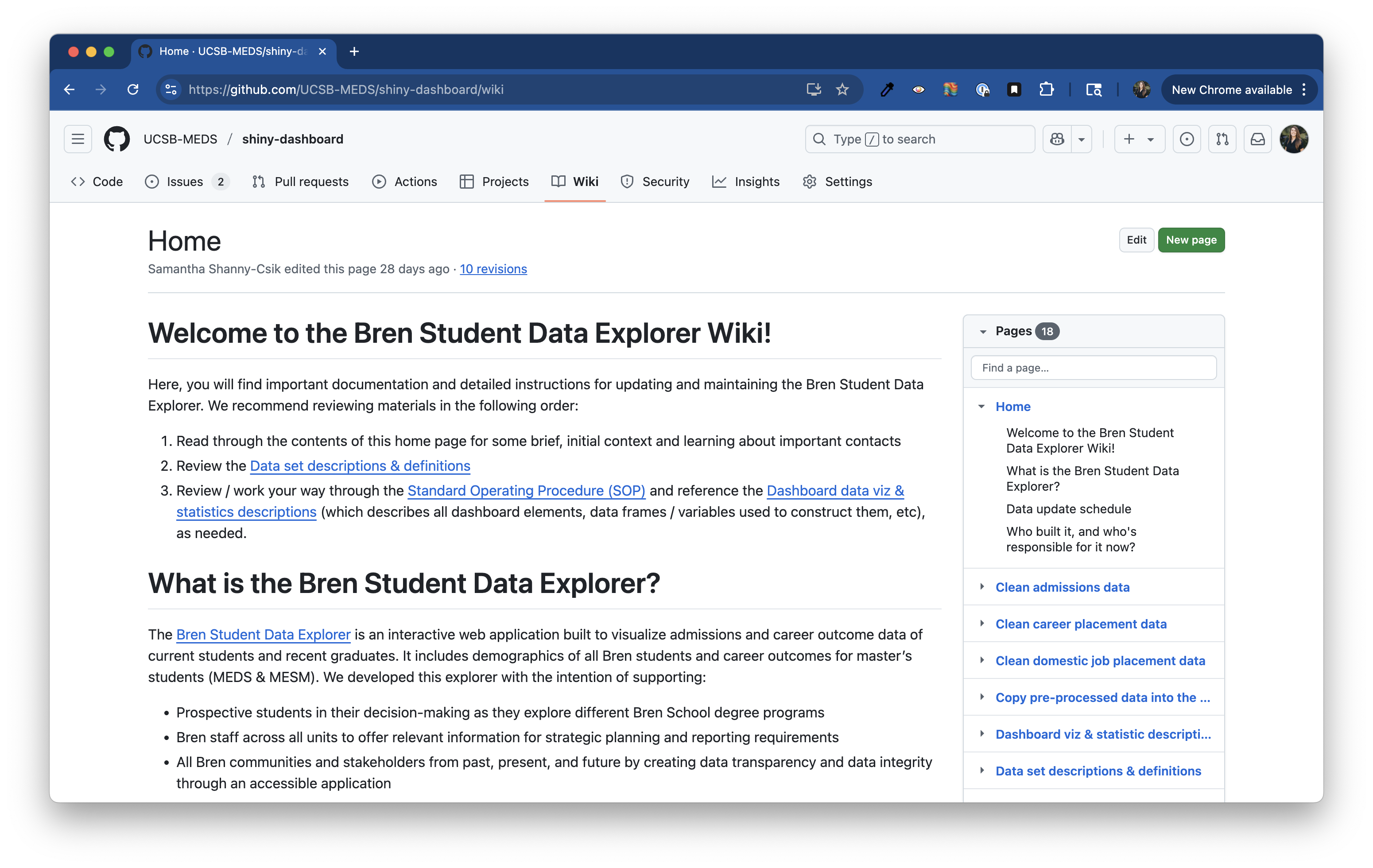Click the UCSB-MEDS organization link
Screen dimensions: 1373x868
coord(180,139)
